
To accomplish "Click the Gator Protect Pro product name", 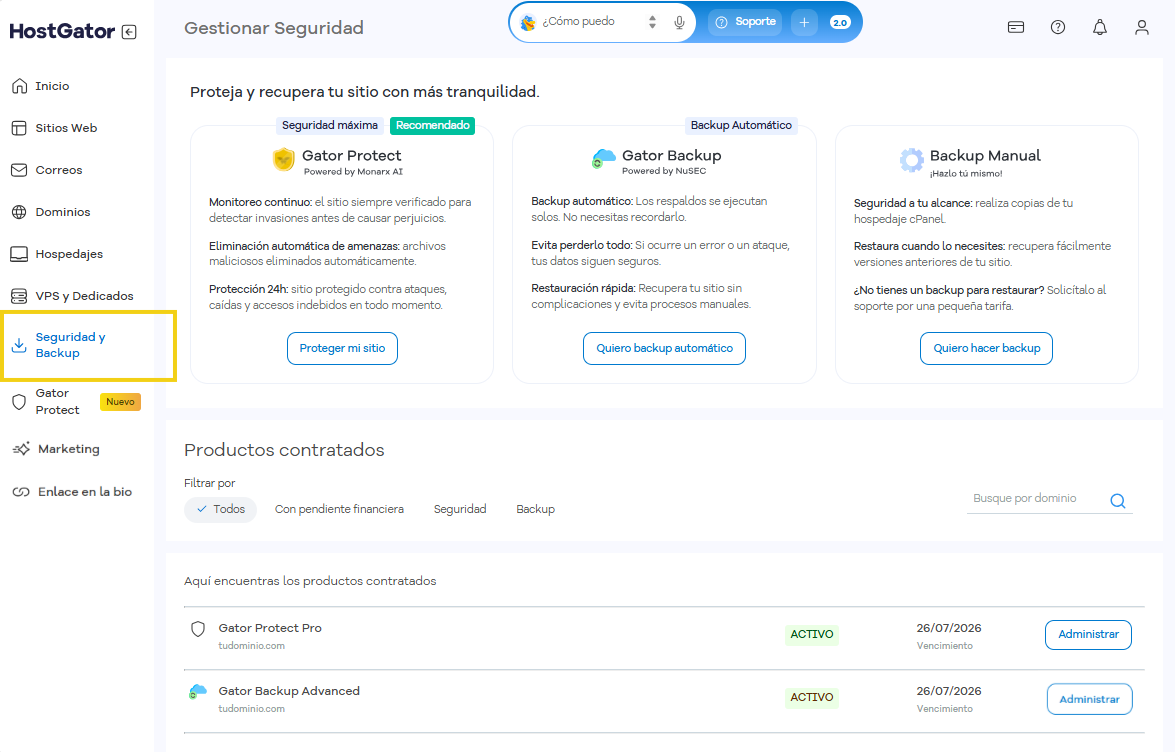I will tap(270, 628).
